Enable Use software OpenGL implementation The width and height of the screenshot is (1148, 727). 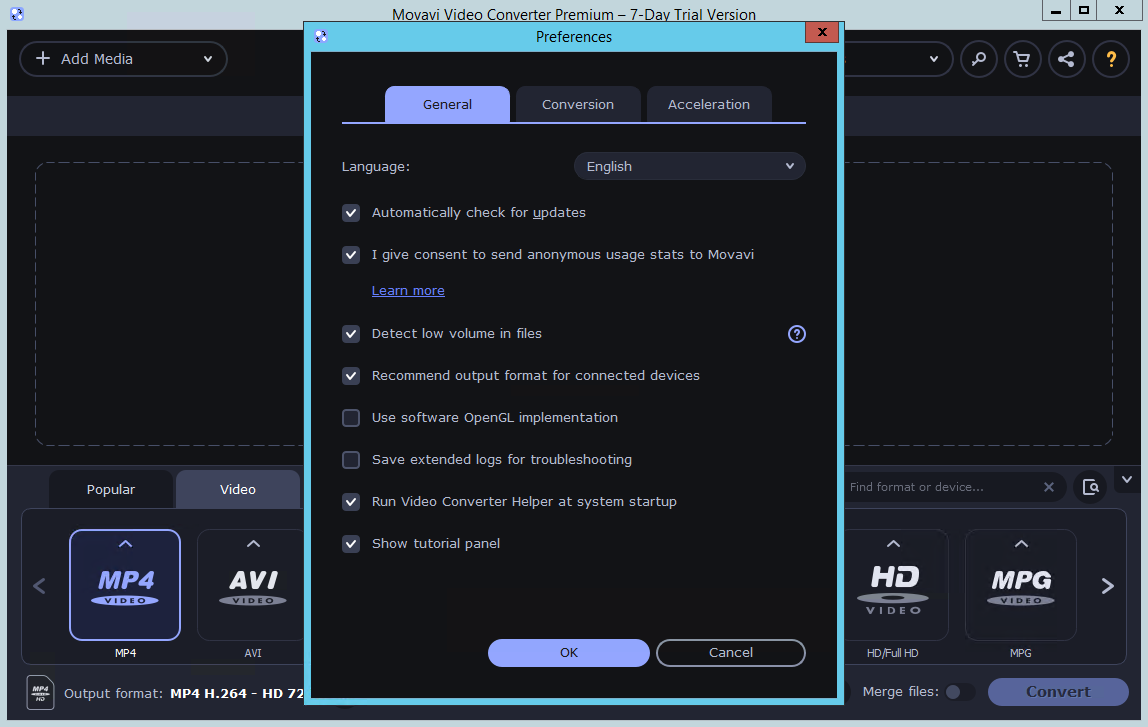[x=351, y=417]
